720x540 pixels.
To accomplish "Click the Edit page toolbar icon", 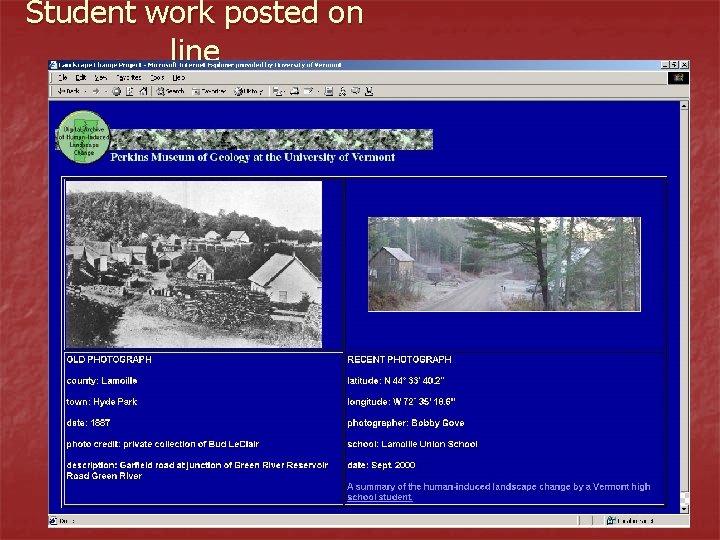I will (308, 91).
